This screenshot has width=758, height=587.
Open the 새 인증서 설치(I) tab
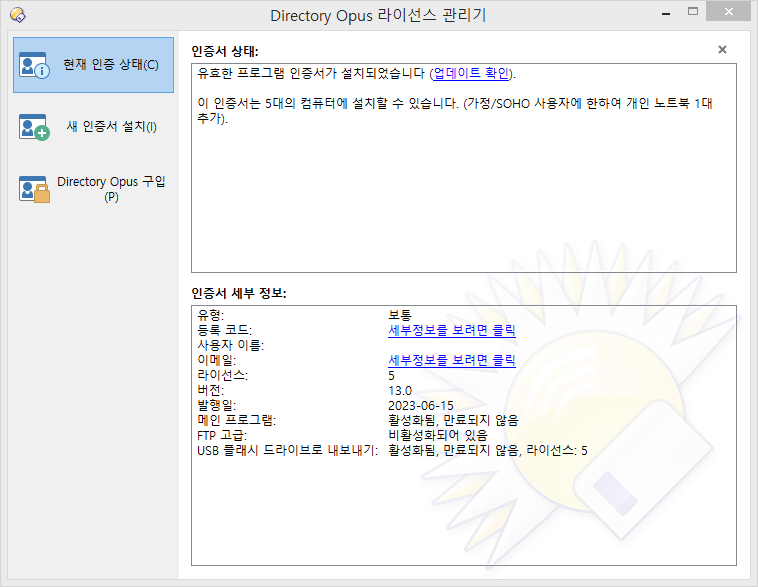(x=93, y=127)
